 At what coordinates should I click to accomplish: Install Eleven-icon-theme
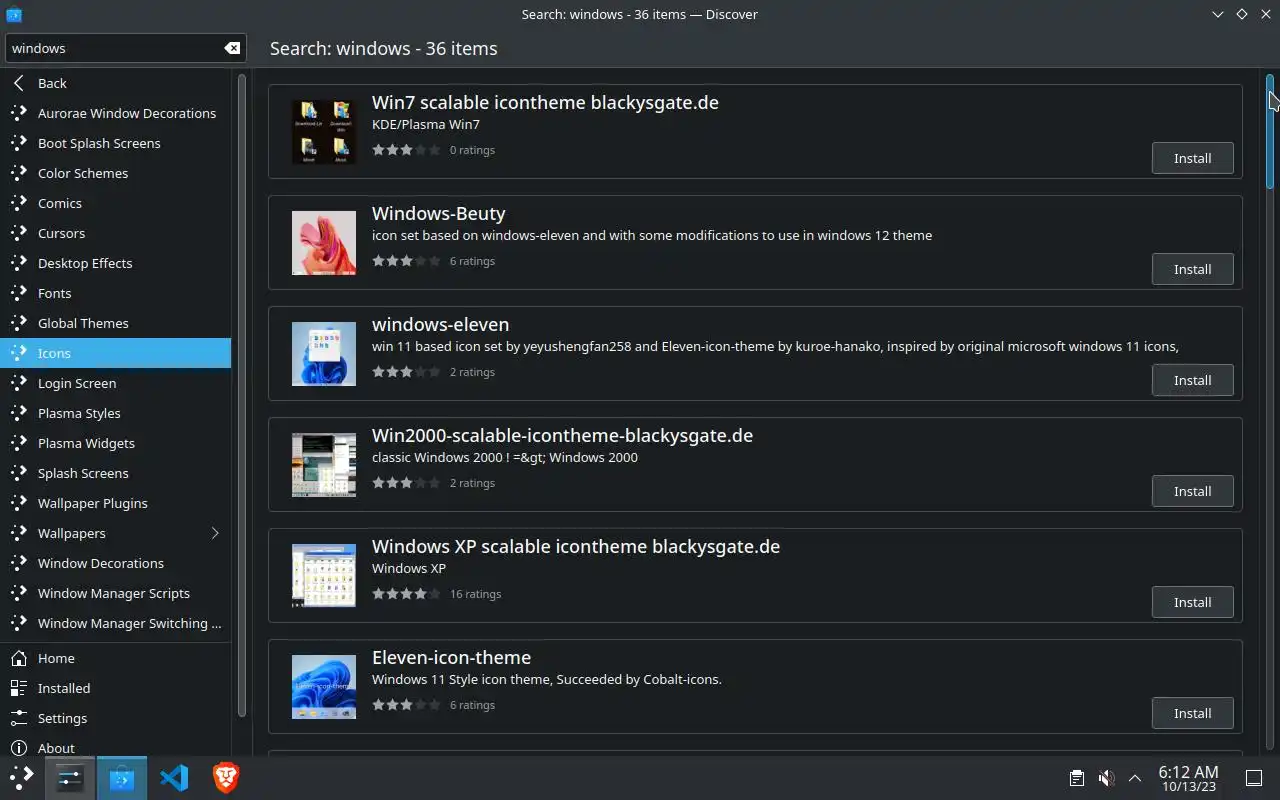coord(1192,713)
